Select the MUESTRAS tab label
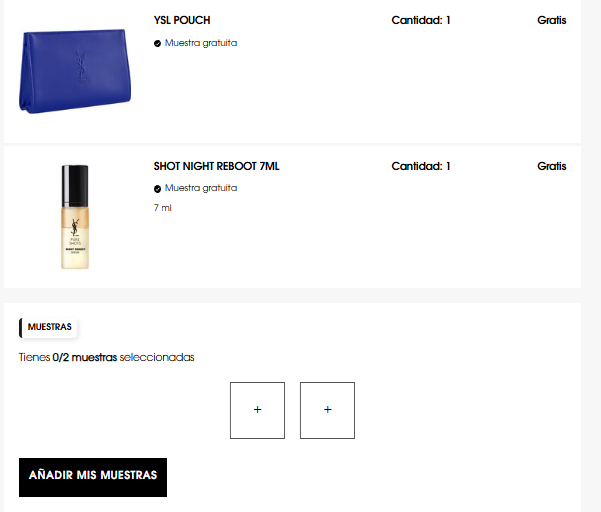Viewport: 601px width, 512px height. (x=48, y=327)
